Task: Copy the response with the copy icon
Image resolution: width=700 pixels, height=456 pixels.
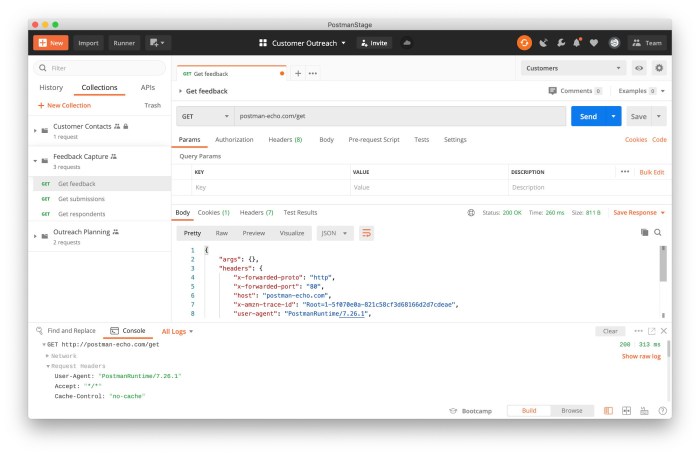Action: [644, 232]
